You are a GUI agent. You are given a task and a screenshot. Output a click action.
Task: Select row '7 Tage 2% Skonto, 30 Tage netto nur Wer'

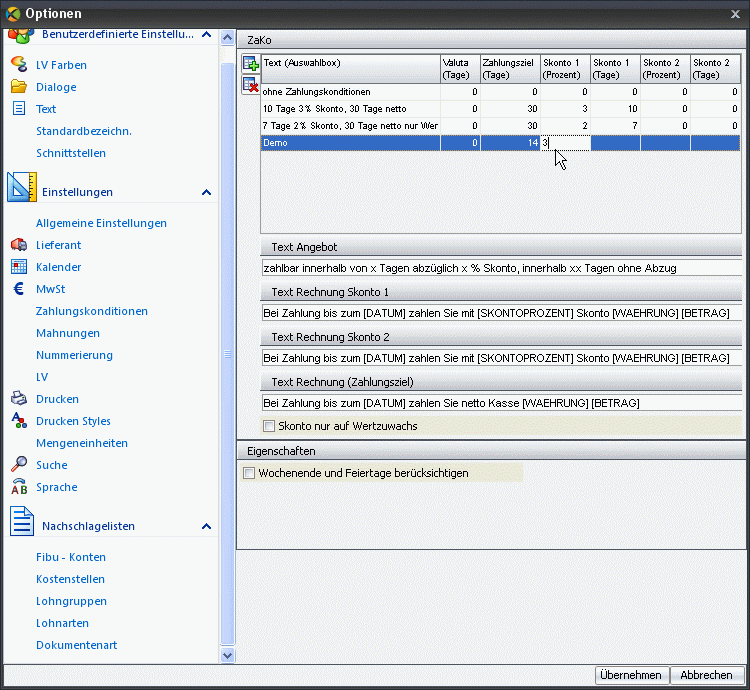[500, 126]
